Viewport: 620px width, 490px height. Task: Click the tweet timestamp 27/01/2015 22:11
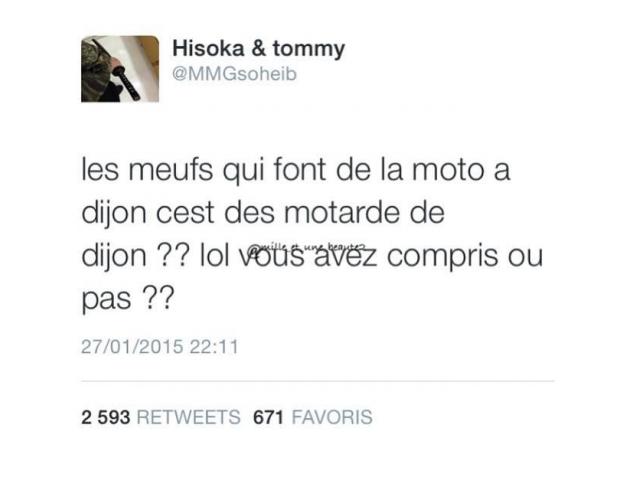160,347
